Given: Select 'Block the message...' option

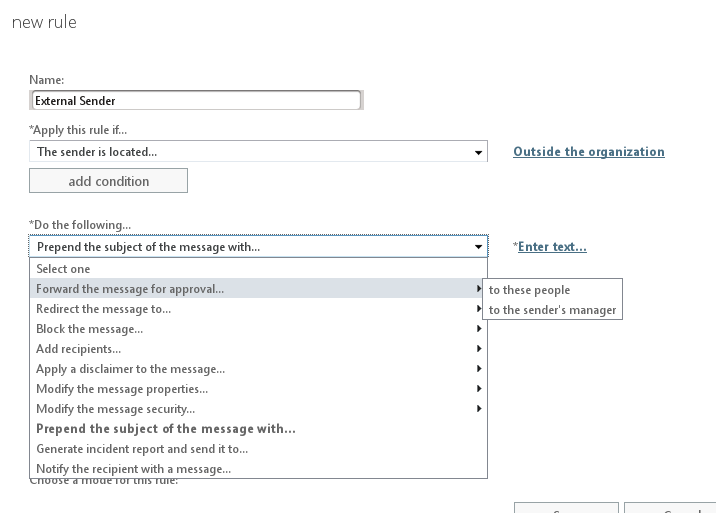Looking at the screenshot, I should click(258, 329).
